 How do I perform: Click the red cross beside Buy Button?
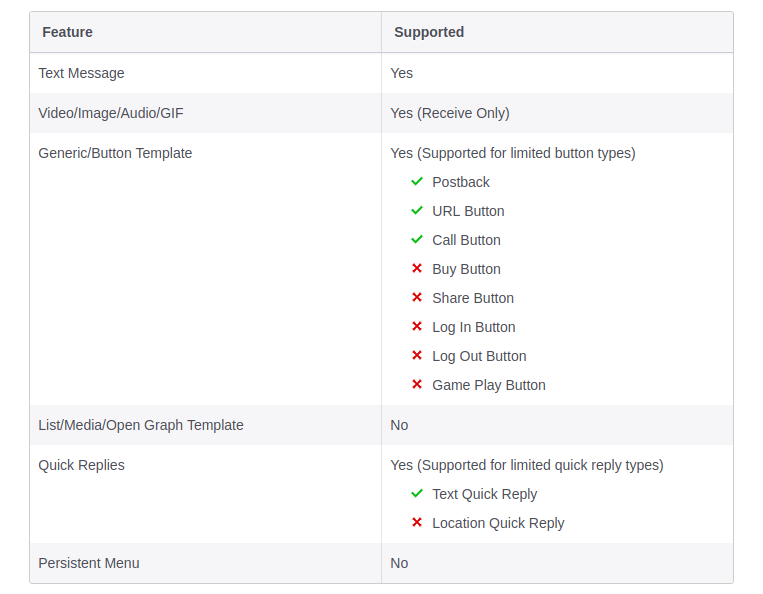click(417, 269)
